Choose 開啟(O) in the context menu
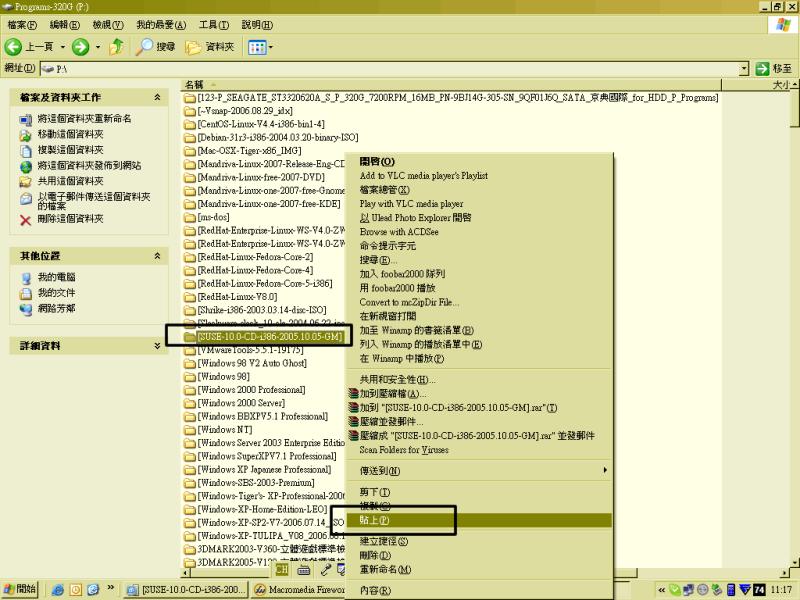Image resolution: width=800 pixels, height=600 pixels. click(479, 161)
